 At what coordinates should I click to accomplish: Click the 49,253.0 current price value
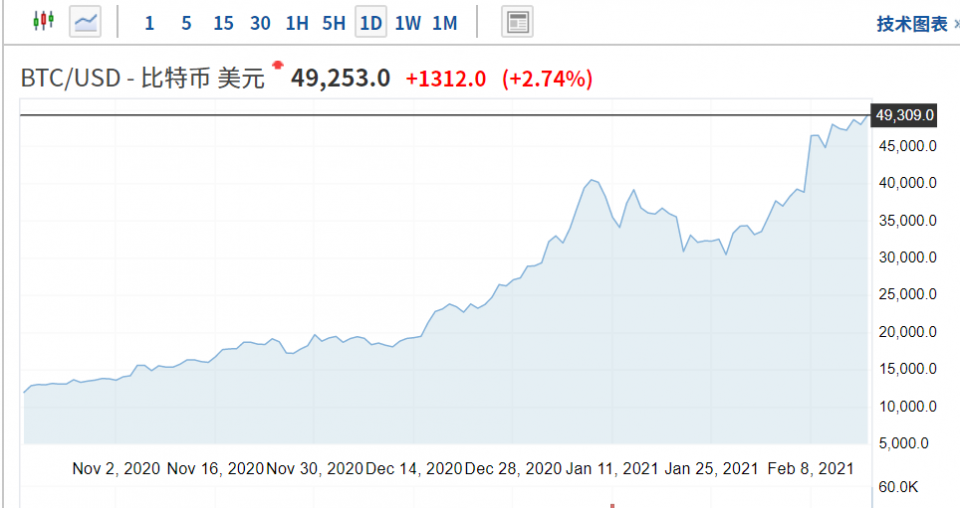(340, 78)
